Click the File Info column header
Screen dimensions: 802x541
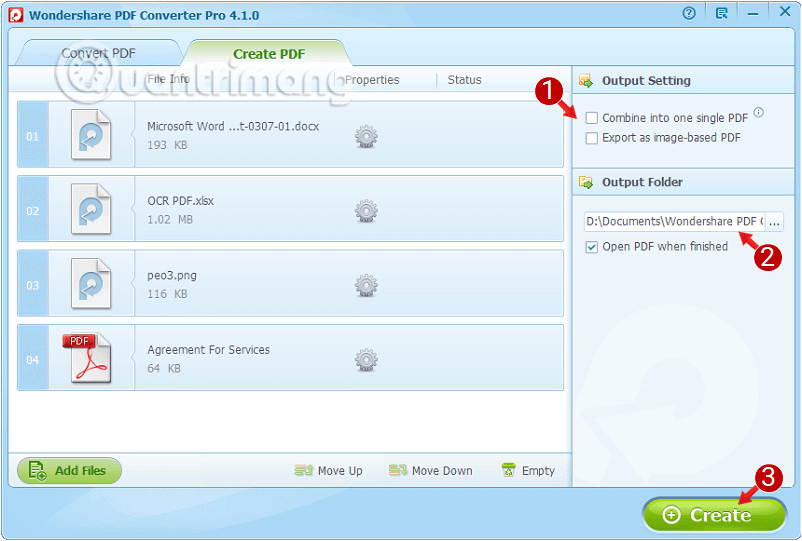(168, 79)
